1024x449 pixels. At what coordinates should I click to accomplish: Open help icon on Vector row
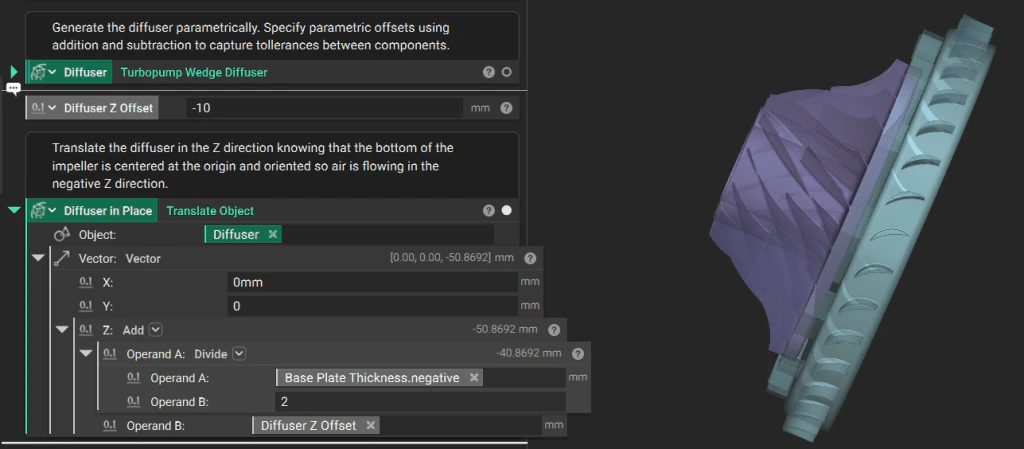(x=530, y=258)
